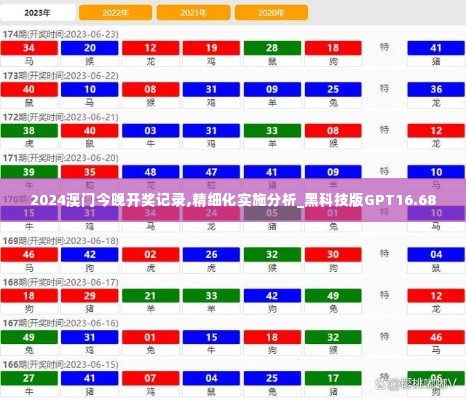The image size is (466, 400).
Task: Switch to the 2023年 tab
Action: point(37,13)
